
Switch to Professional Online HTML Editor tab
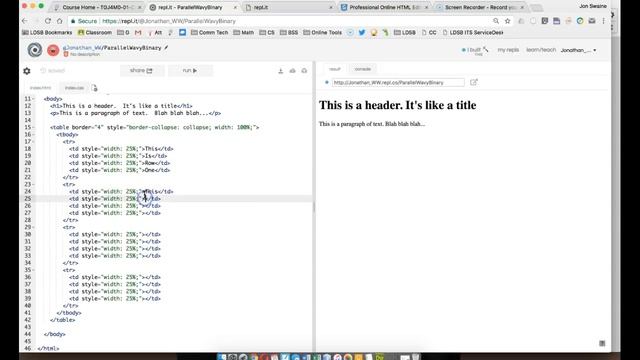(384, 7)
